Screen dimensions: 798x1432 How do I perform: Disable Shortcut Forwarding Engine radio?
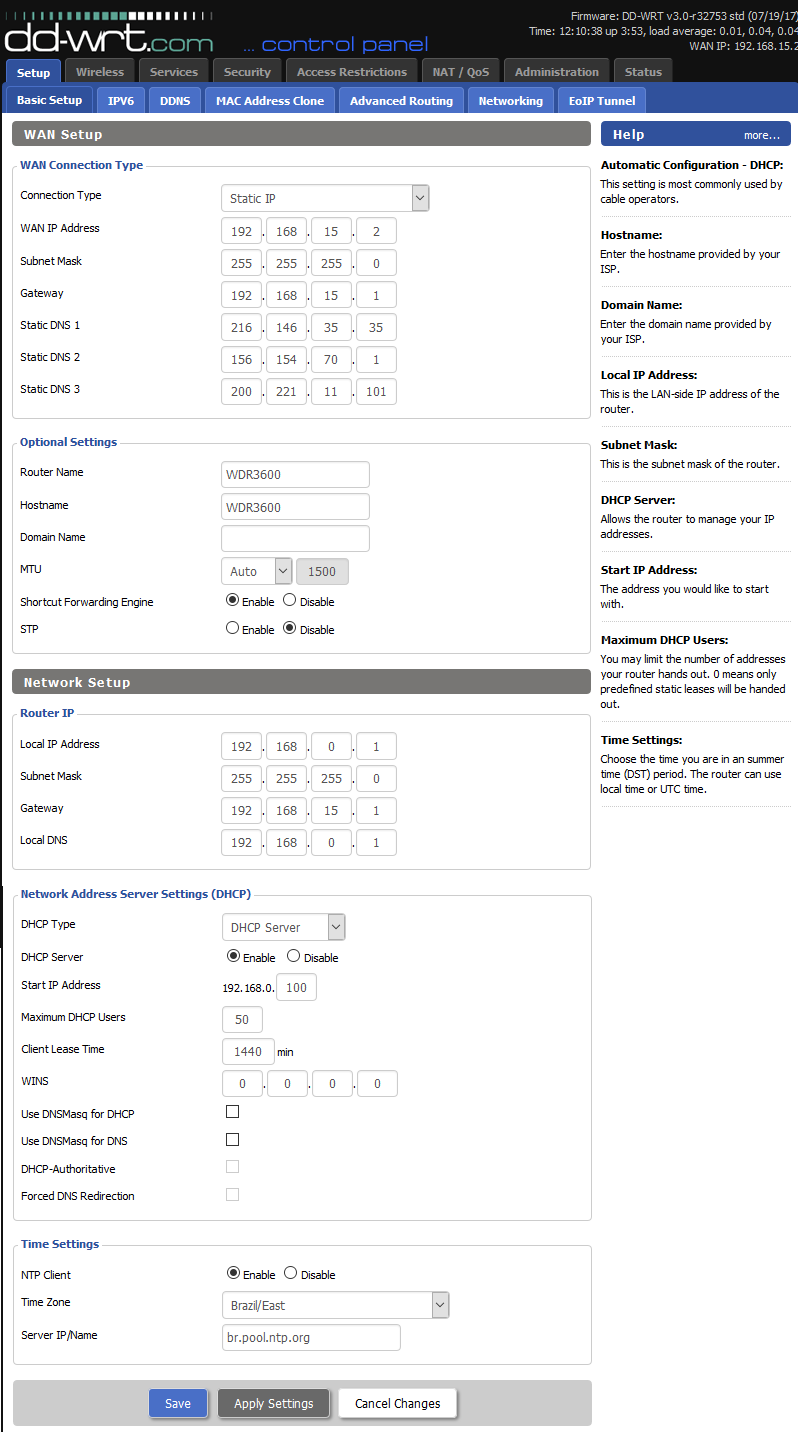[x=290, y=601]
